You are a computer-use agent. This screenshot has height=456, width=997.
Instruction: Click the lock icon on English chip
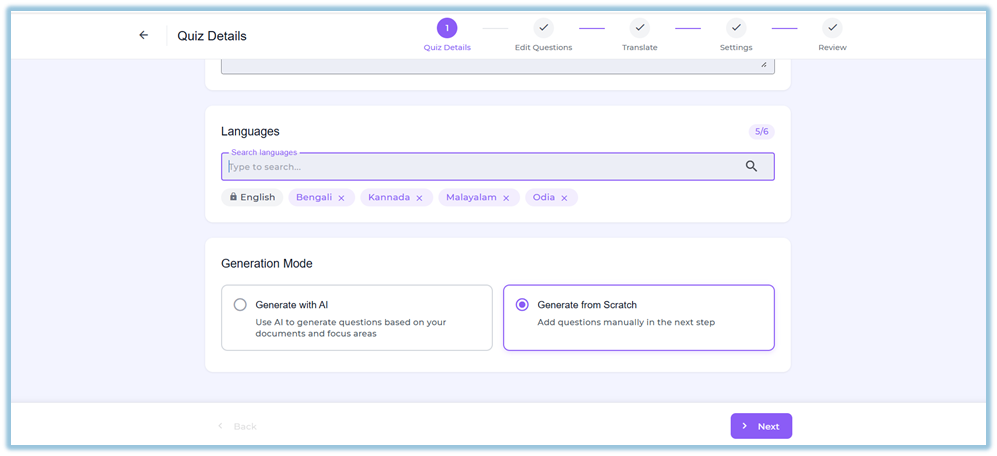click(x=233, y=197)
